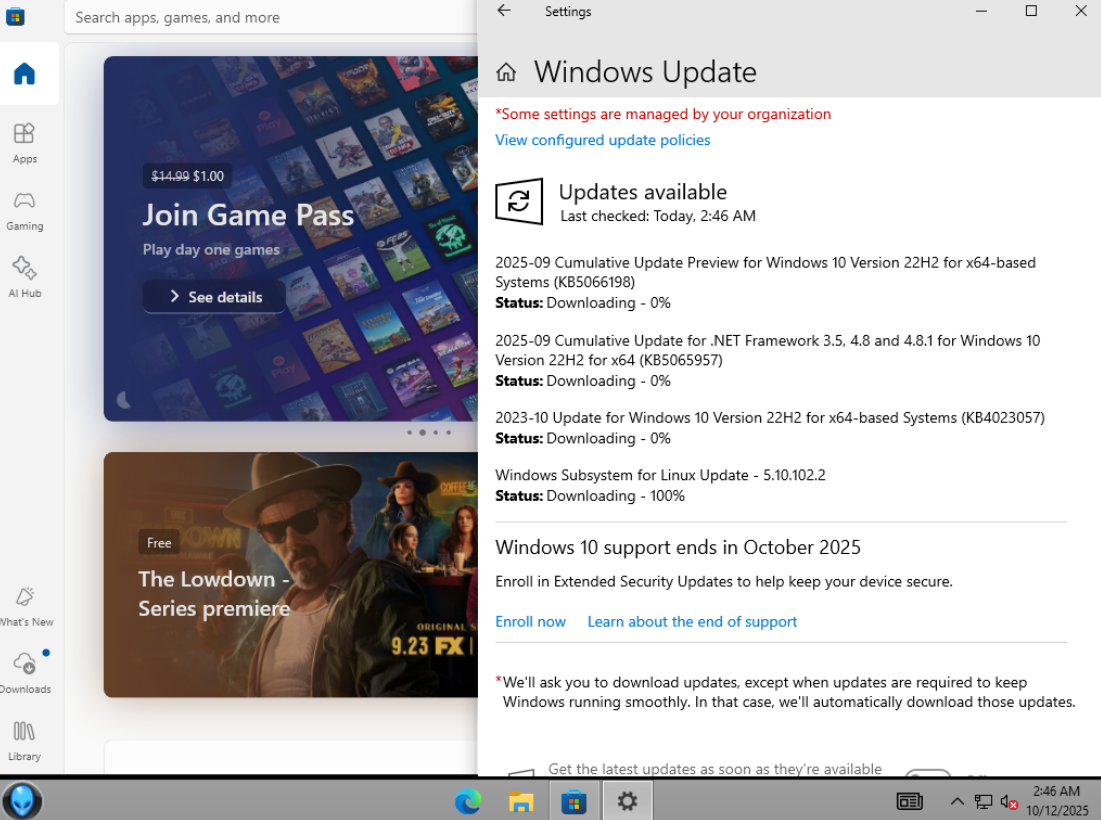Click 'Last checked: Today, 2:46 AM' text
The image size is (1101, 820).
(x=658, y=216)
